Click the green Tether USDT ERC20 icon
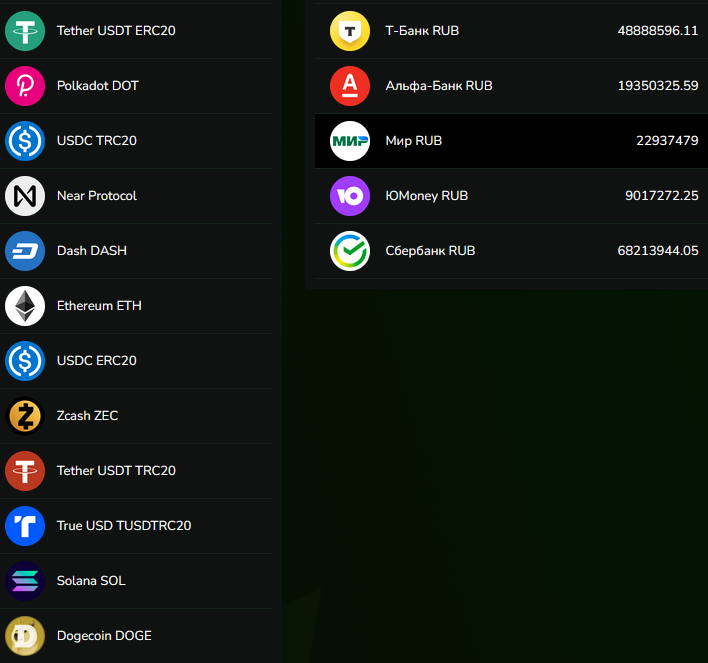Viewport: 708px width, 663px height. [25, 31]
